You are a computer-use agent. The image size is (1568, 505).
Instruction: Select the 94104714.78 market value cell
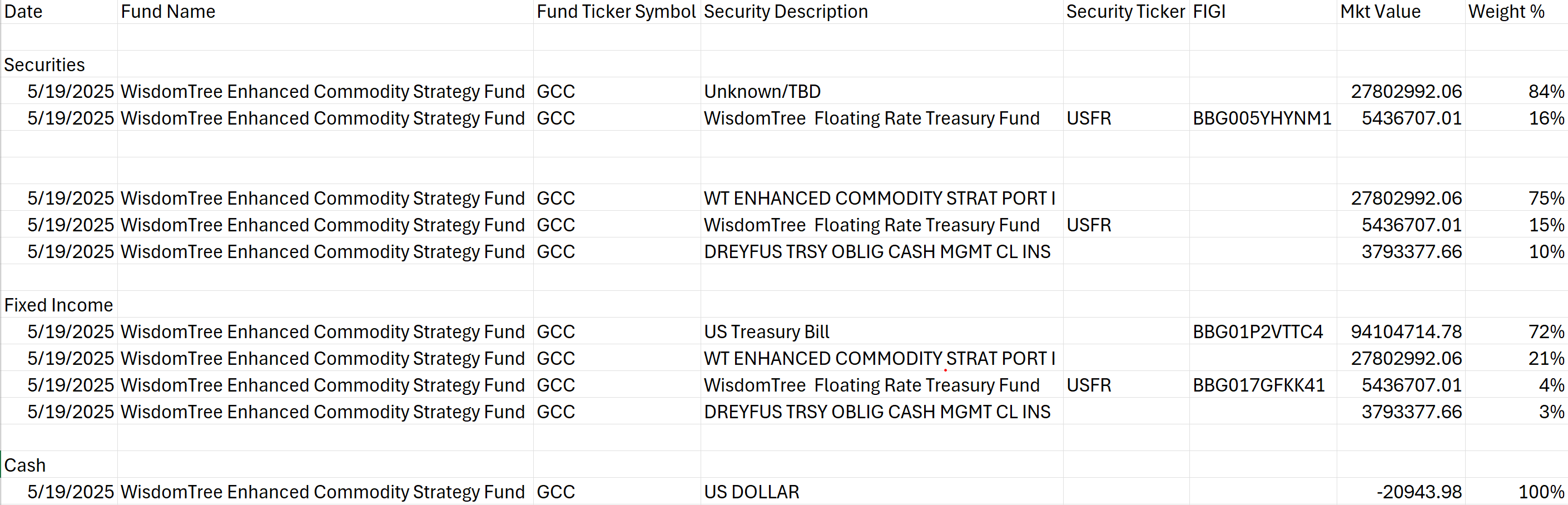[x=1400, y=331]
